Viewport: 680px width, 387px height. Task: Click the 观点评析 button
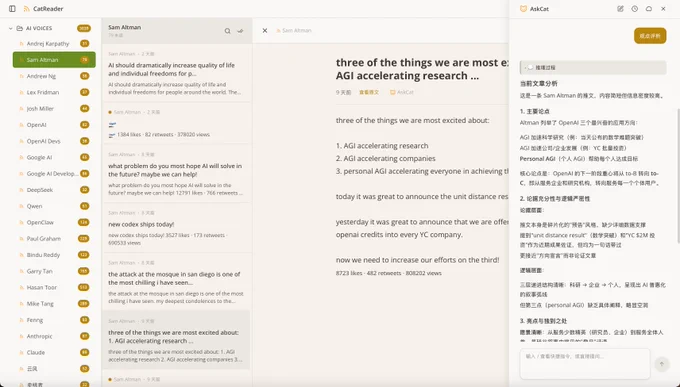tap(650, 36)
